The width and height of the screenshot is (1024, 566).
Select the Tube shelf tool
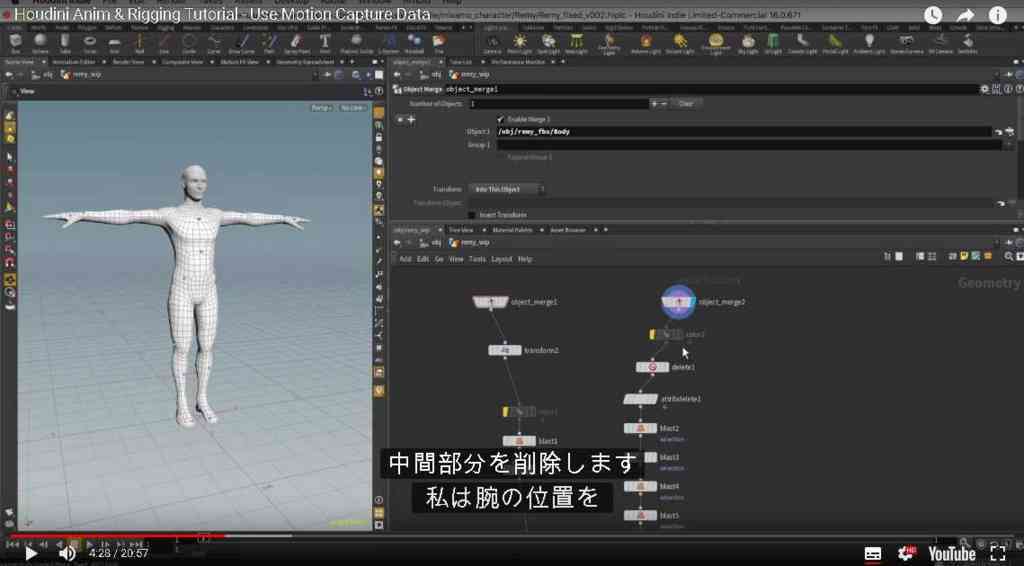(x=65, y=43)
